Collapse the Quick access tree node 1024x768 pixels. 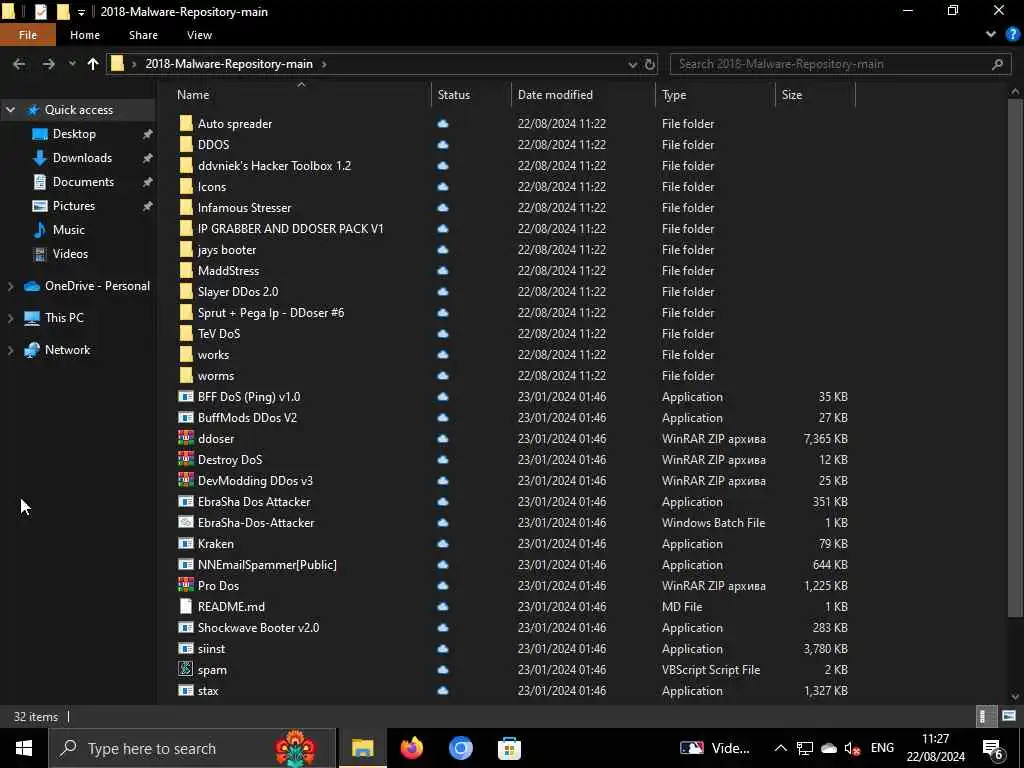pyautogui.click(x=10, y=110)
